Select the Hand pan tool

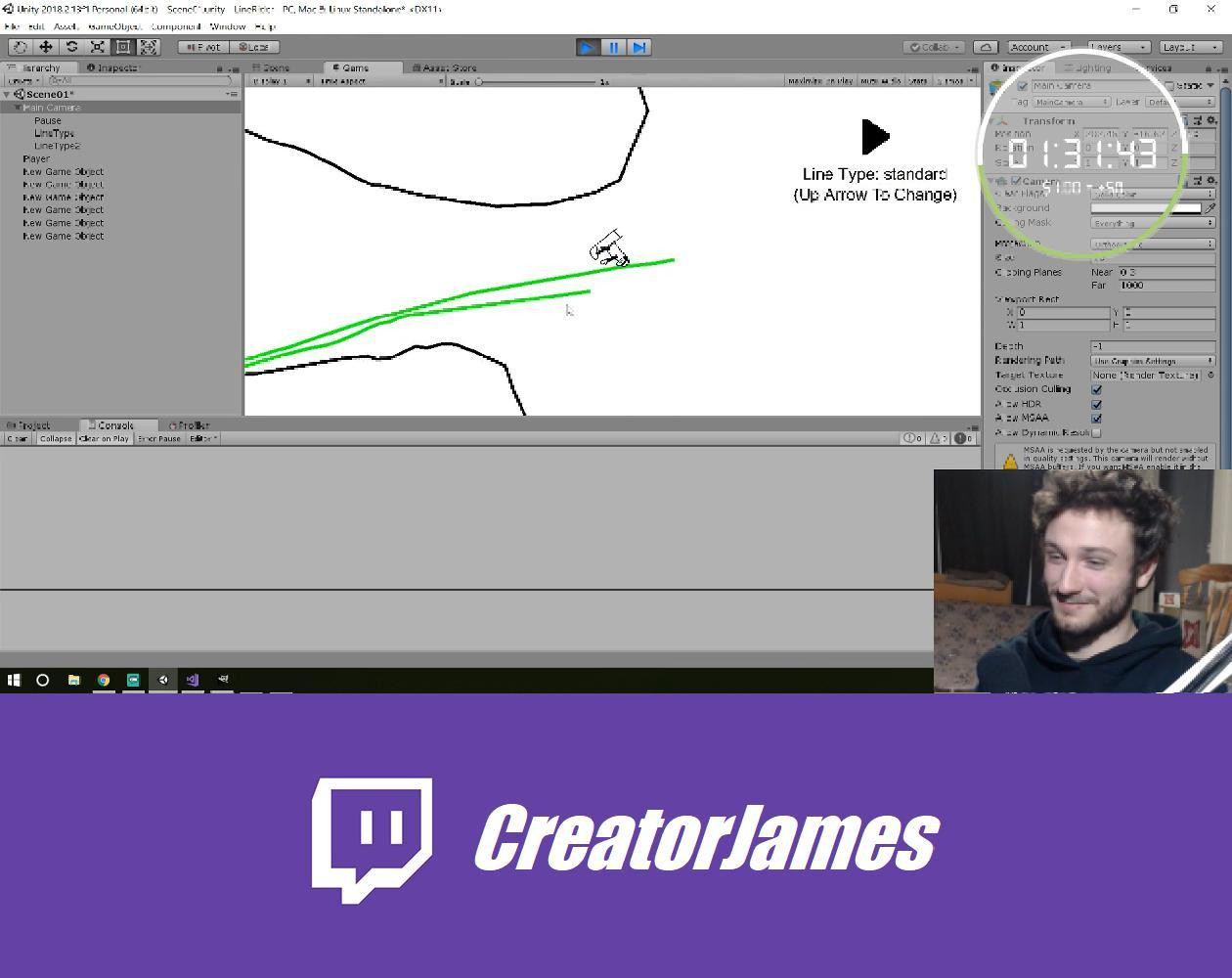[x=20, y=46]
